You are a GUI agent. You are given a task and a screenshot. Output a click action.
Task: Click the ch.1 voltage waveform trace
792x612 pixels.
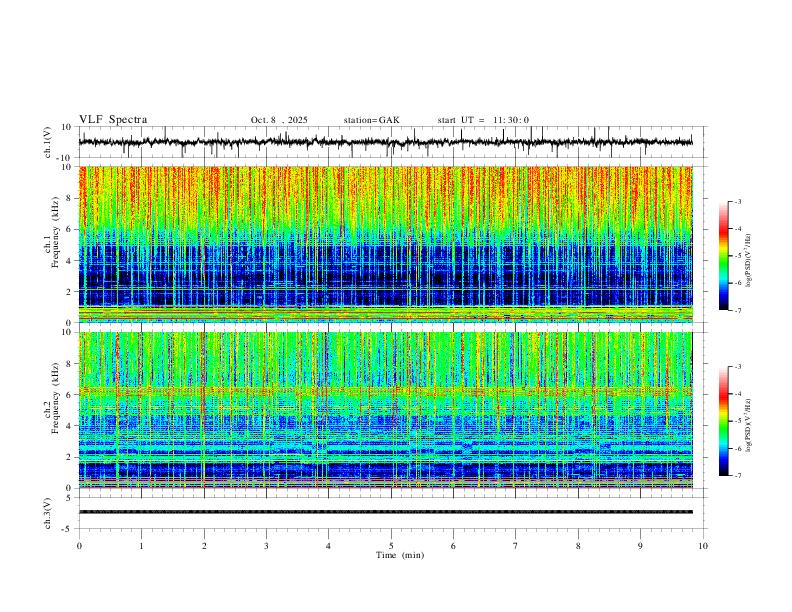coord(385,142)
